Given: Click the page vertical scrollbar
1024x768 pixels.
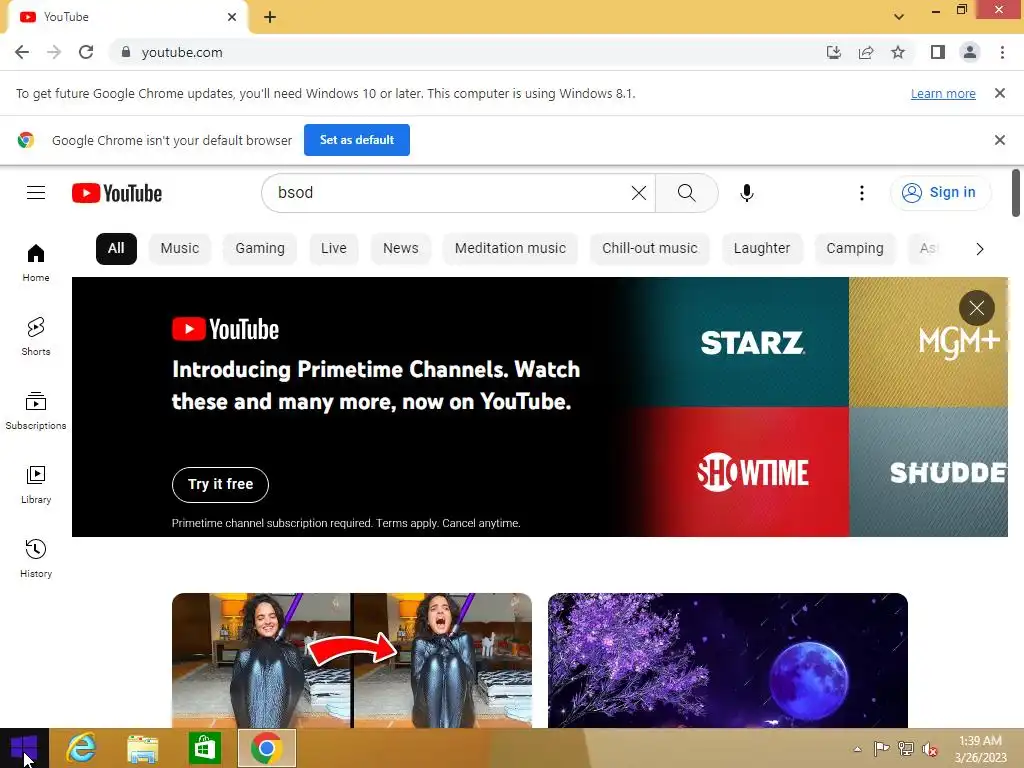Looking at the screenshot, I should (x=1016, y=193).
